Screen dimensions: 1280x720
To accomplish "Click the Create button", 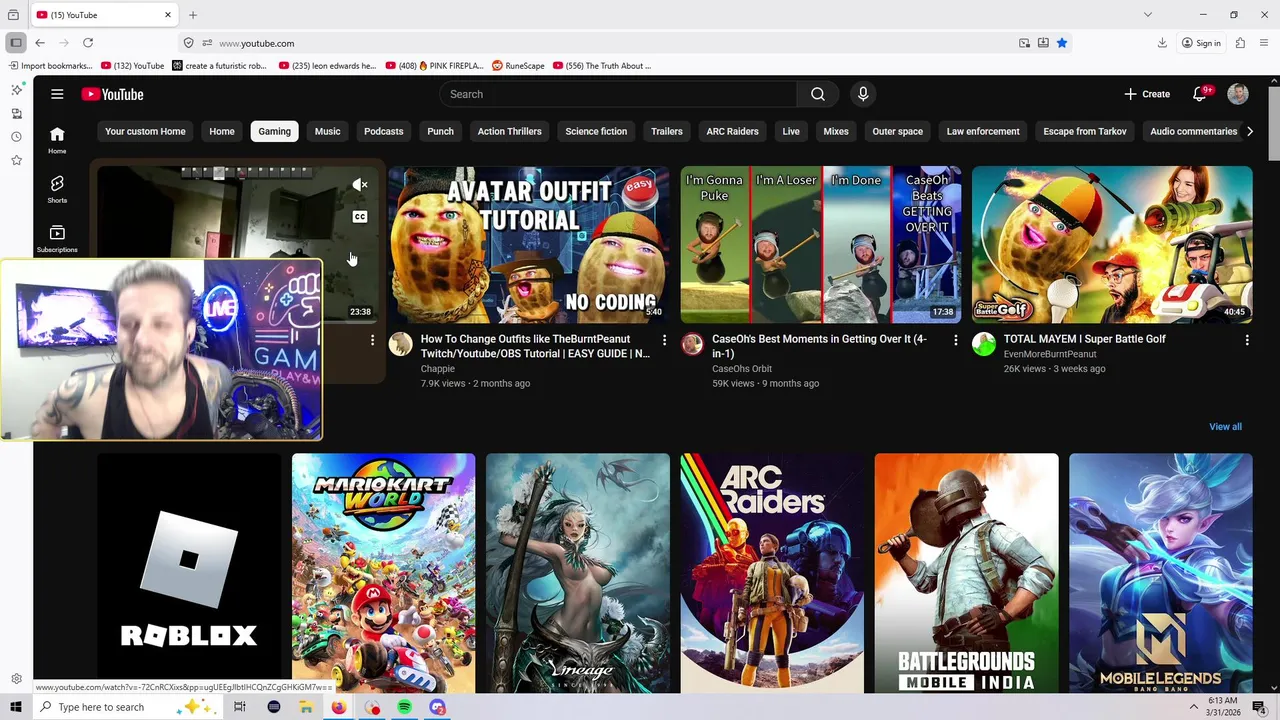I will click(x=1147, y=94).
